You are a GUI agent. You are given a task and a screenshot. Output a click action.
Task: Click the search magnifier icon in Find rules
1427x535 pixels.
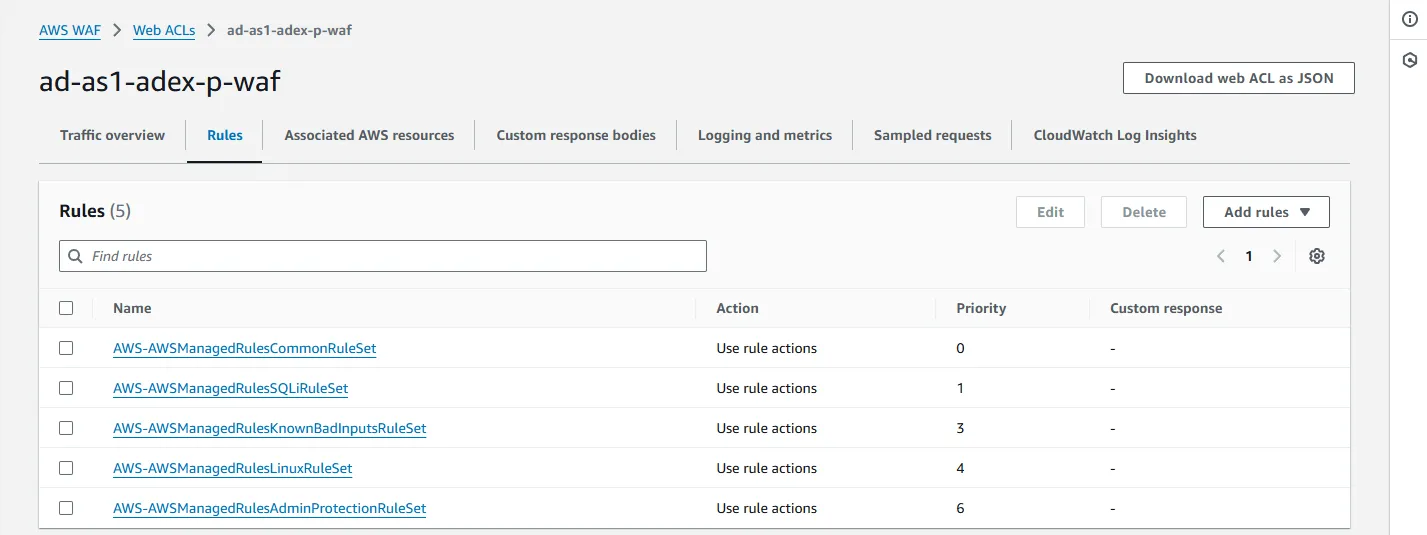pos(76,256)
